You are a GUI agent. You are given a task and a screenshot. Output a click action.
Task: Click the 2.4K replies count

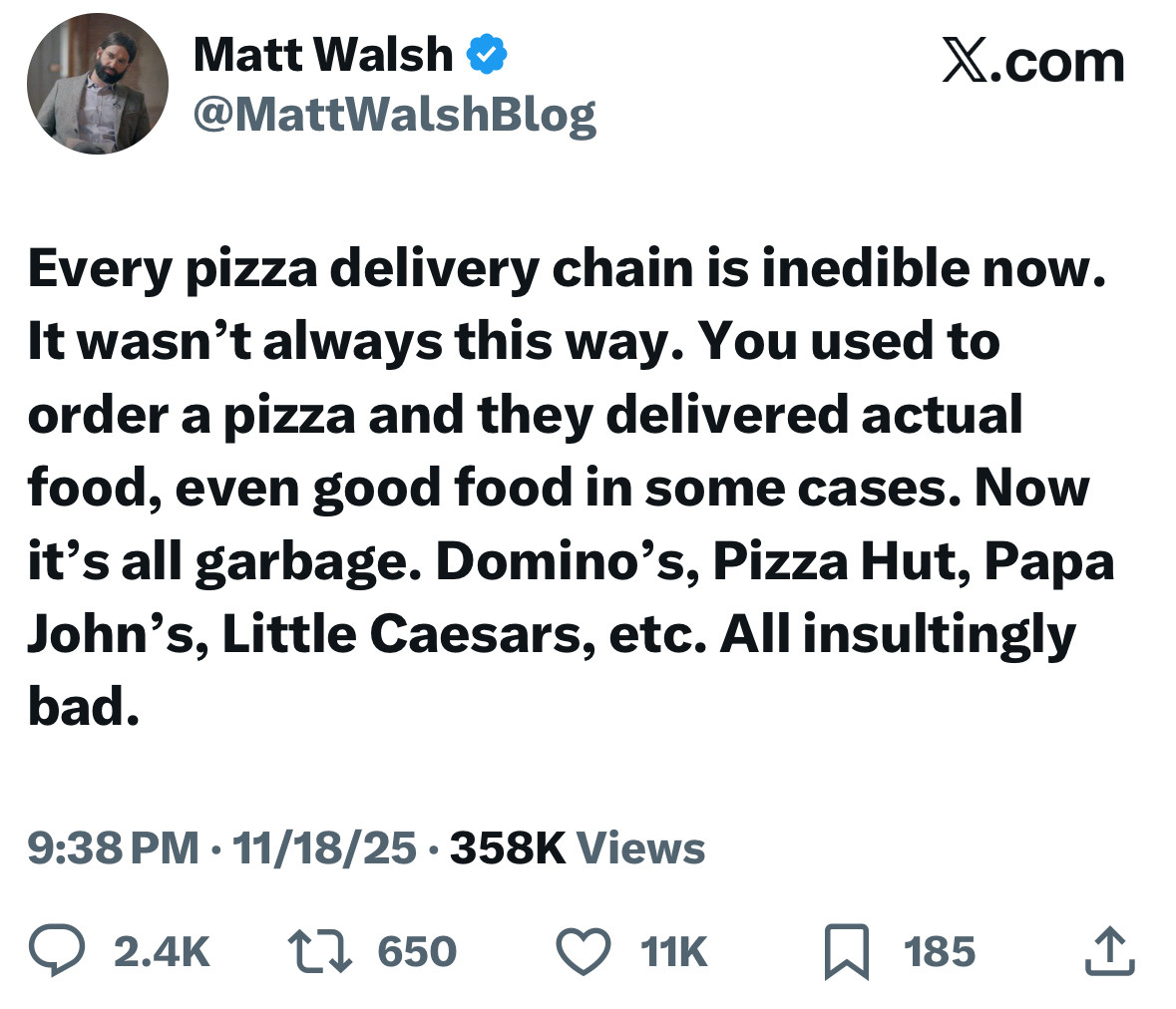[x=162, y=951]
